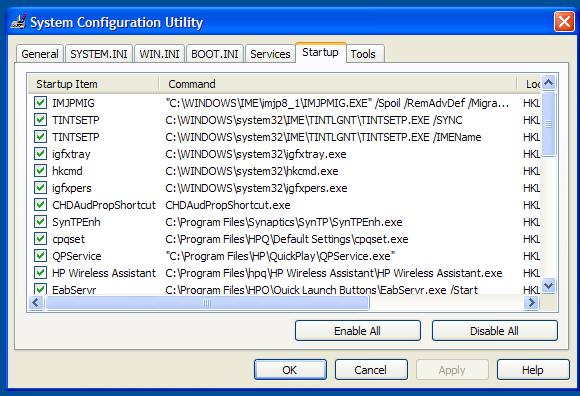Open the SYSTEM.INI tab
The image size is (580, 396).
(99, 54)
